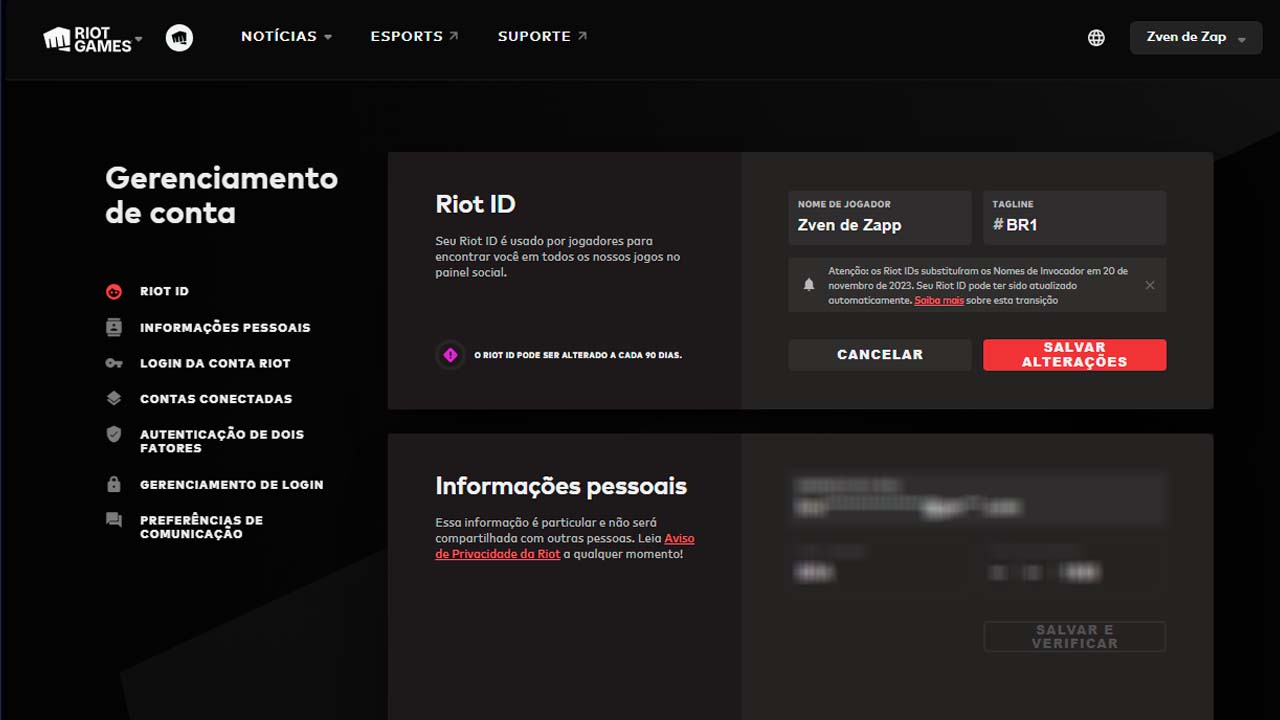The width and height of the screenshot is (1280, 720).
Task: Click the Riot Games logo in the header
Action: tap(85, 37)
